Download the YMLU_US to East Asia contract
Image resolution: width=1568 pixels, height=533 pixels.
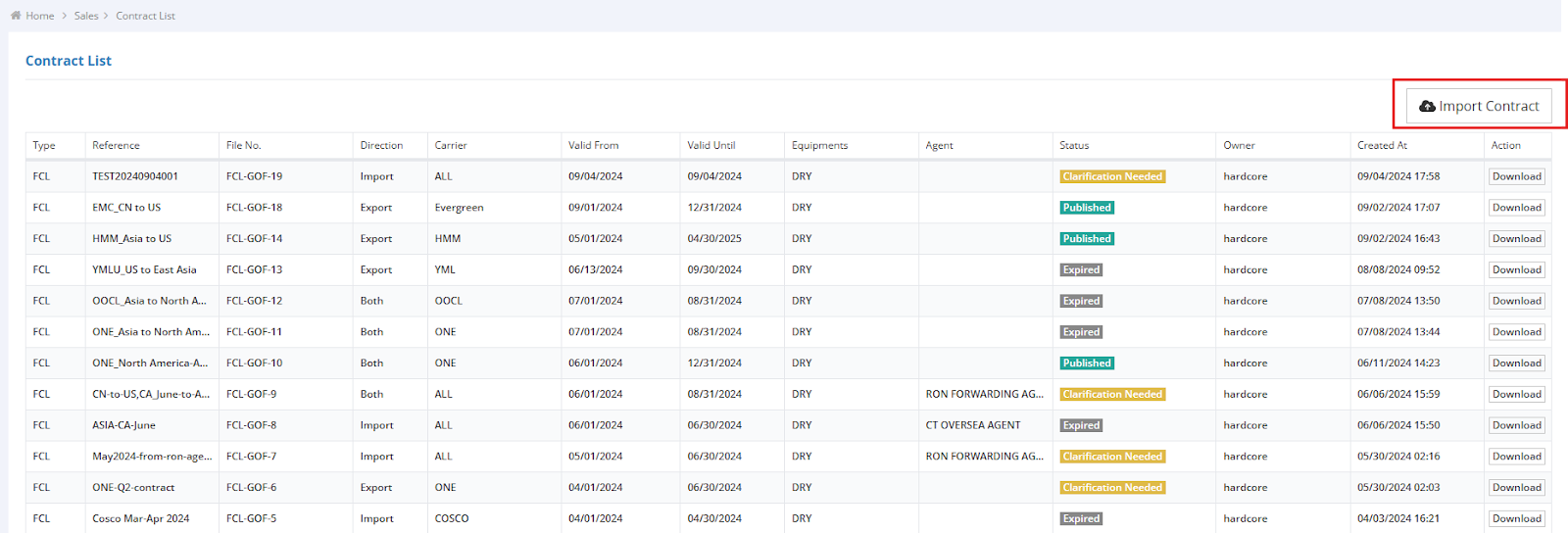1516,270
